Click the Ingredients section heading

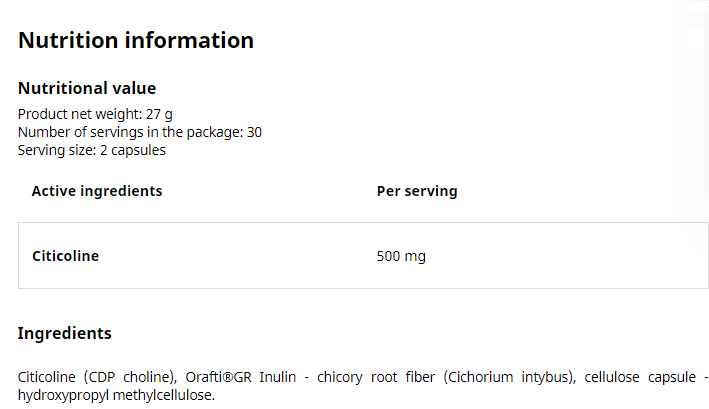(x=65, y=333)
